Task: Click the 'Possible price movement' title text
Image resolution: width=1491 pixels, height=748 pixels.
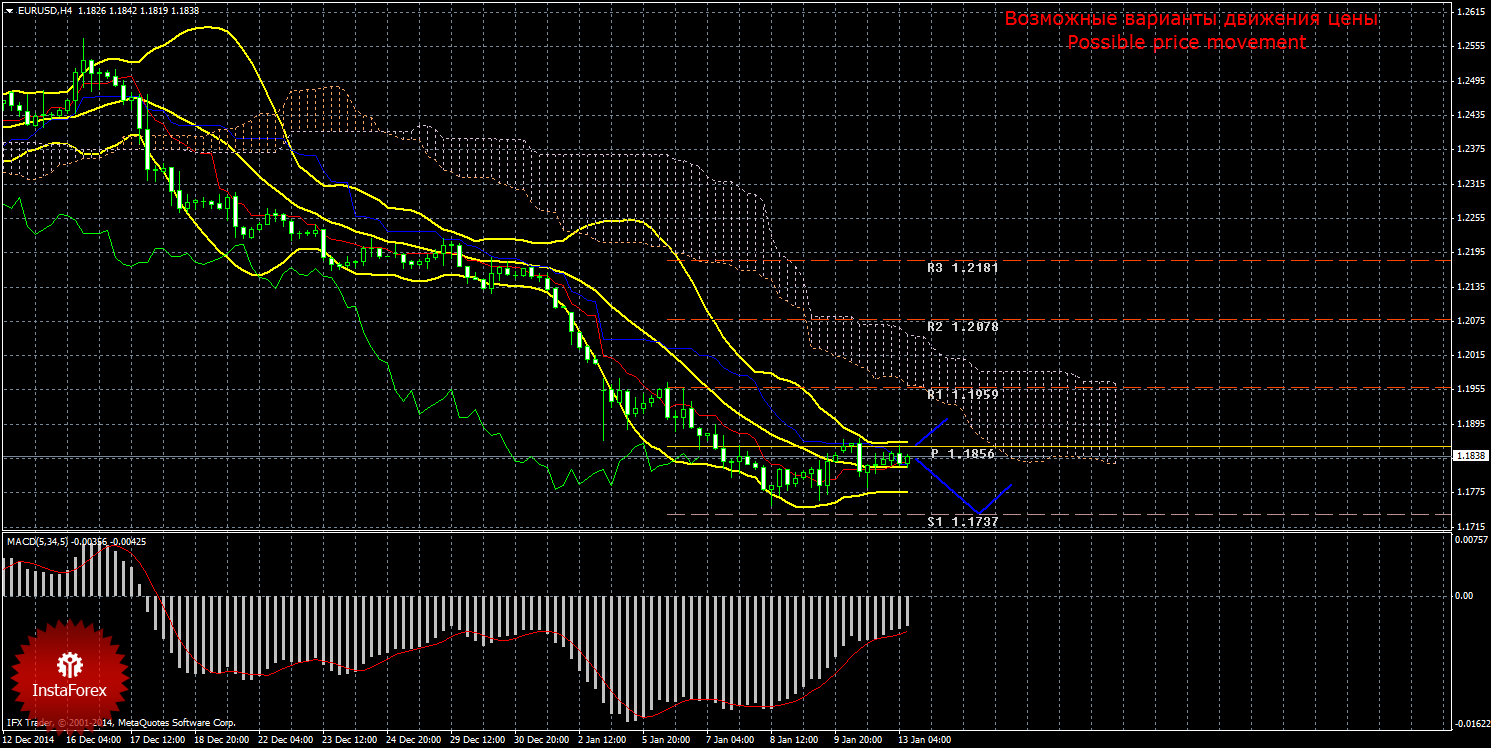Action: tap(1186, 42)
